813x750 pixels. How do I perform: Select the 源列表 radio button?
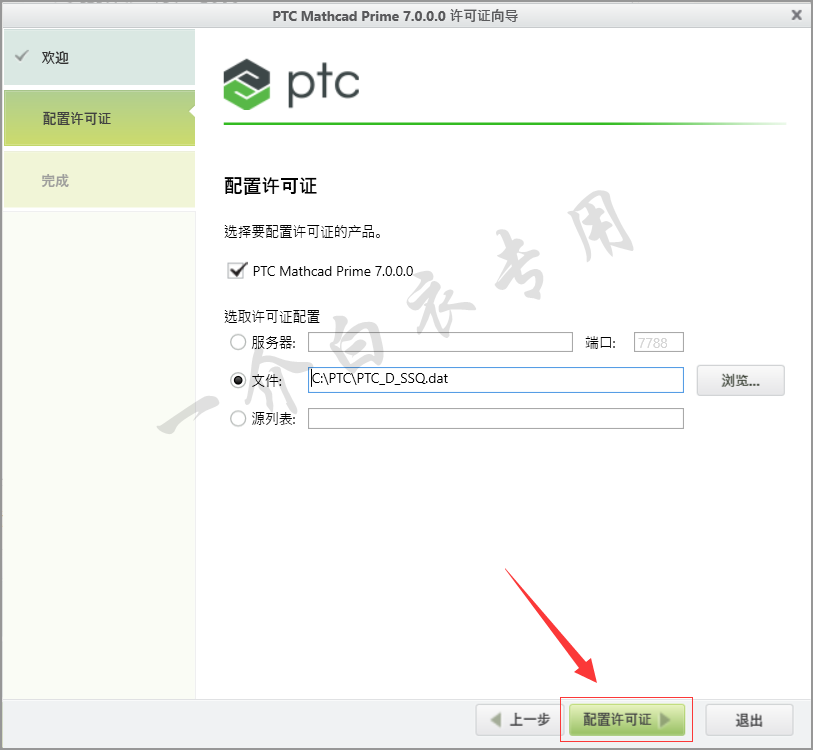coord(238,418)
